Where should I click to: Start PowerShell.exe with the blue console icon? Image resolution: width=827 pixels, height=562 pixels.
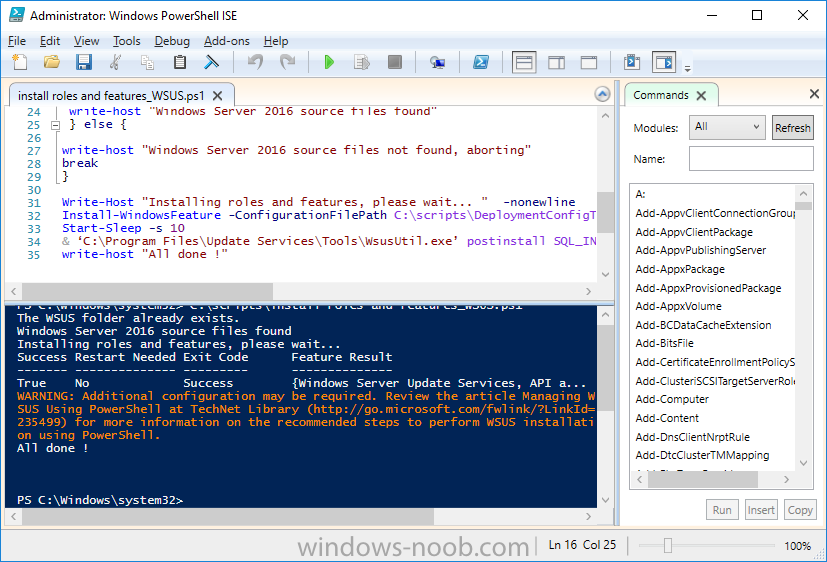point(480,62)
